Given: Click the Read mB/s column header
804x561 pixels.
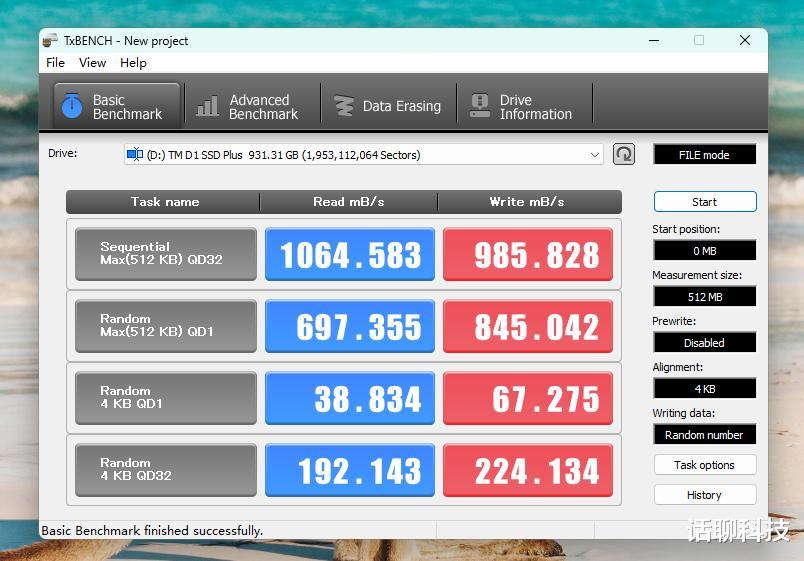Looking at the screenshot, I should (349, 202).
